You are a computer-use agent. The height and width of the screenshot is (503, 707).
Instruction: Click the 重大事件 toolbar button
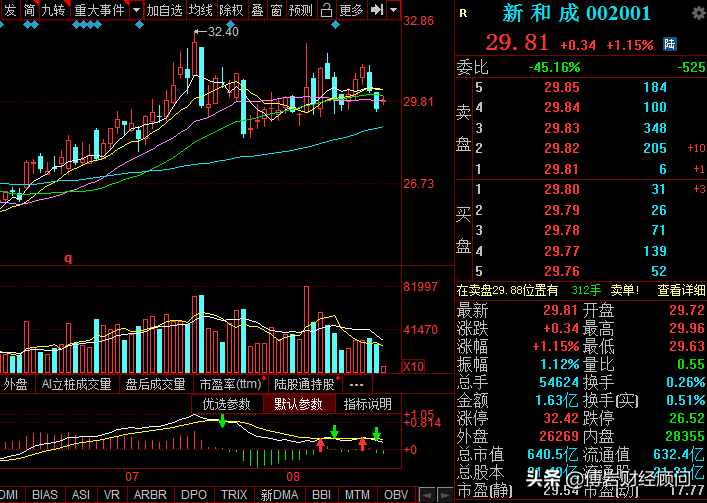point(100,9)
